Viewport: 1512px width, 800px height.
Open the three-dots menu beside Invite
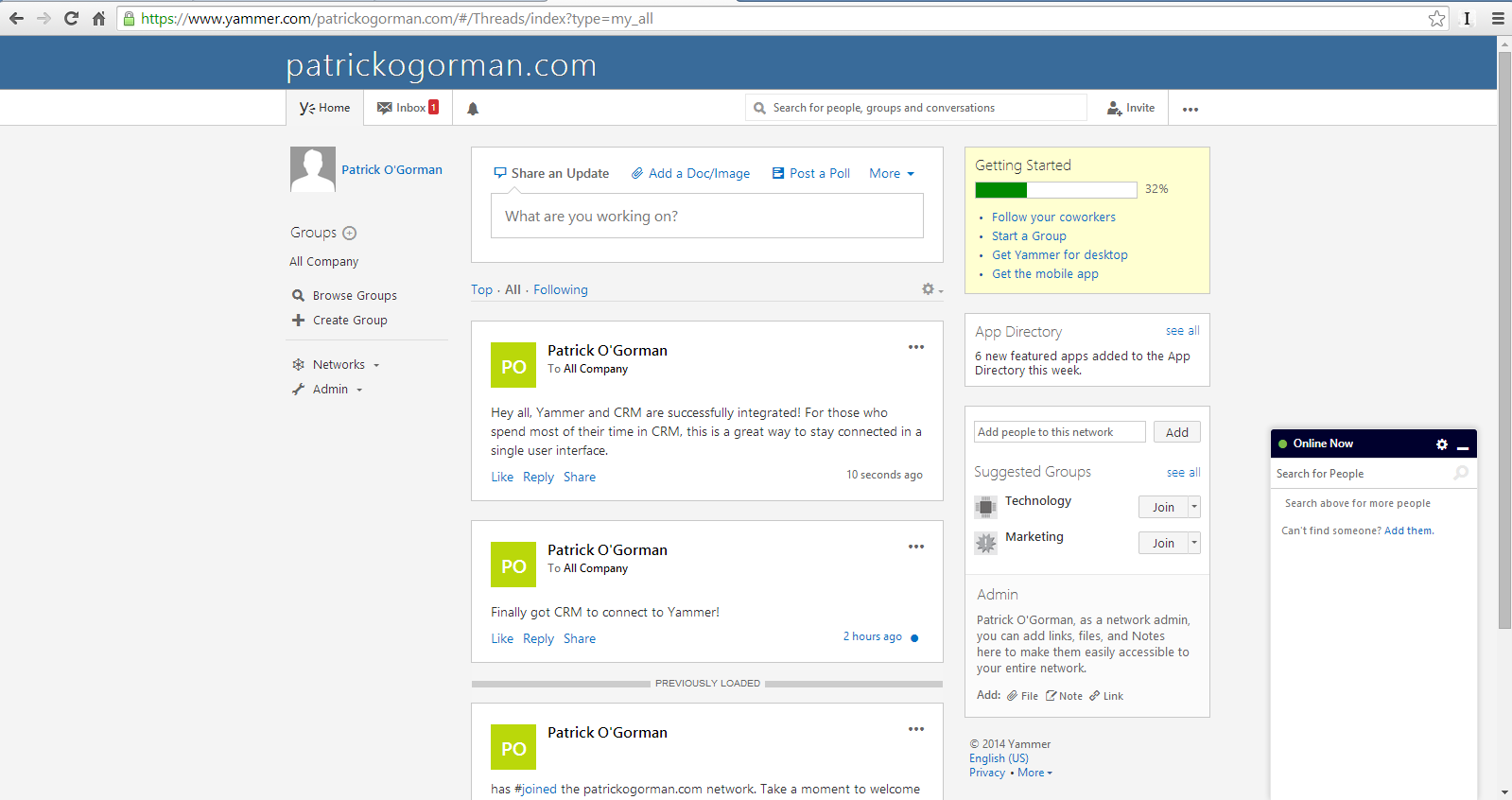pos(1190,109)
